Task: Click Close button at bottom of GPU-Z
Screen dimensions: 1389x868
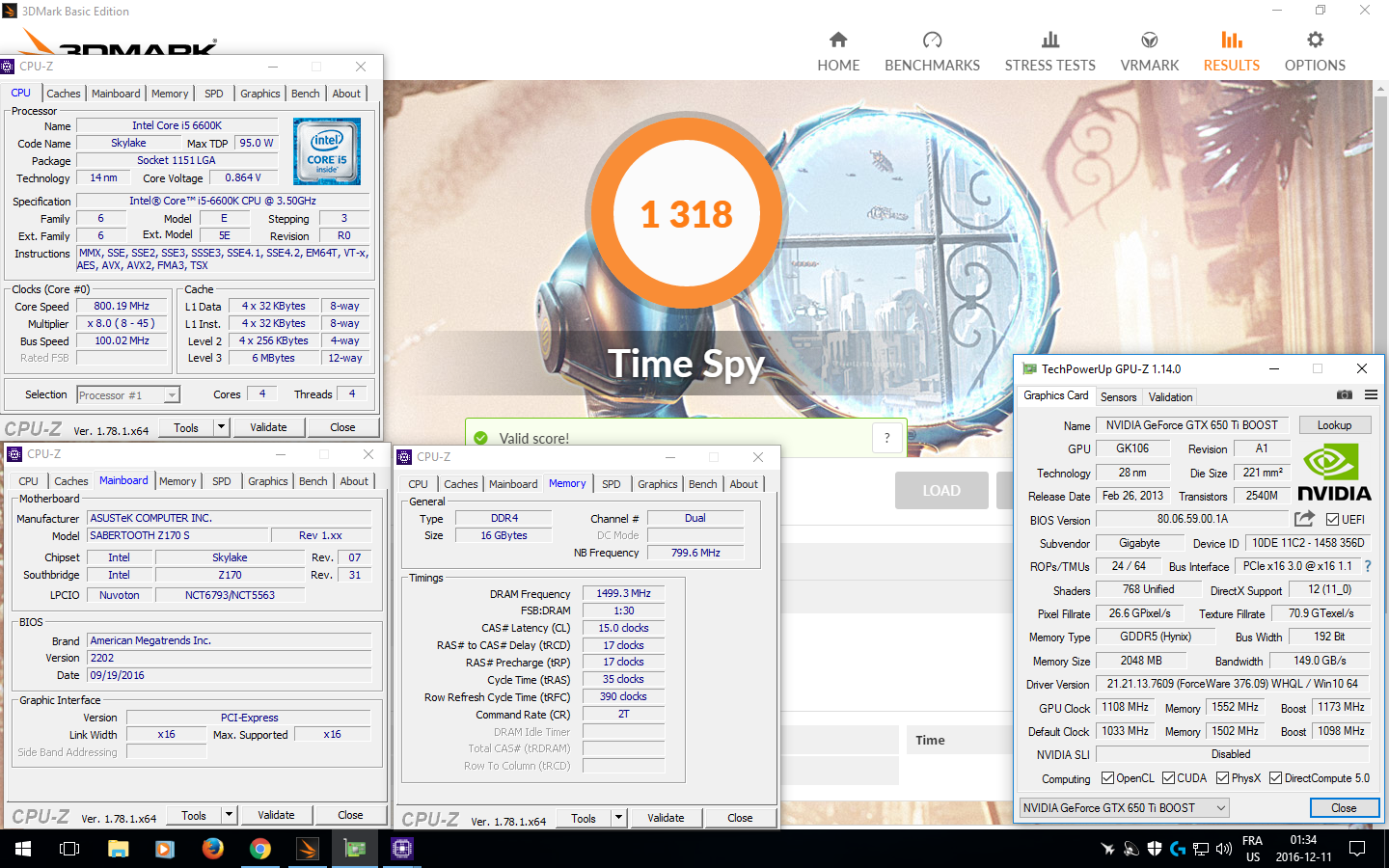Action: (x=1344, y=808)
